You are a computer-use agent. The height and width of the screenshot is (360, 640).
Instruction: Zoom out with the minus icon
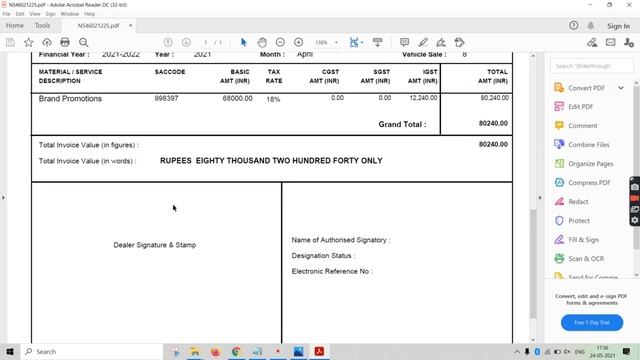280,42
